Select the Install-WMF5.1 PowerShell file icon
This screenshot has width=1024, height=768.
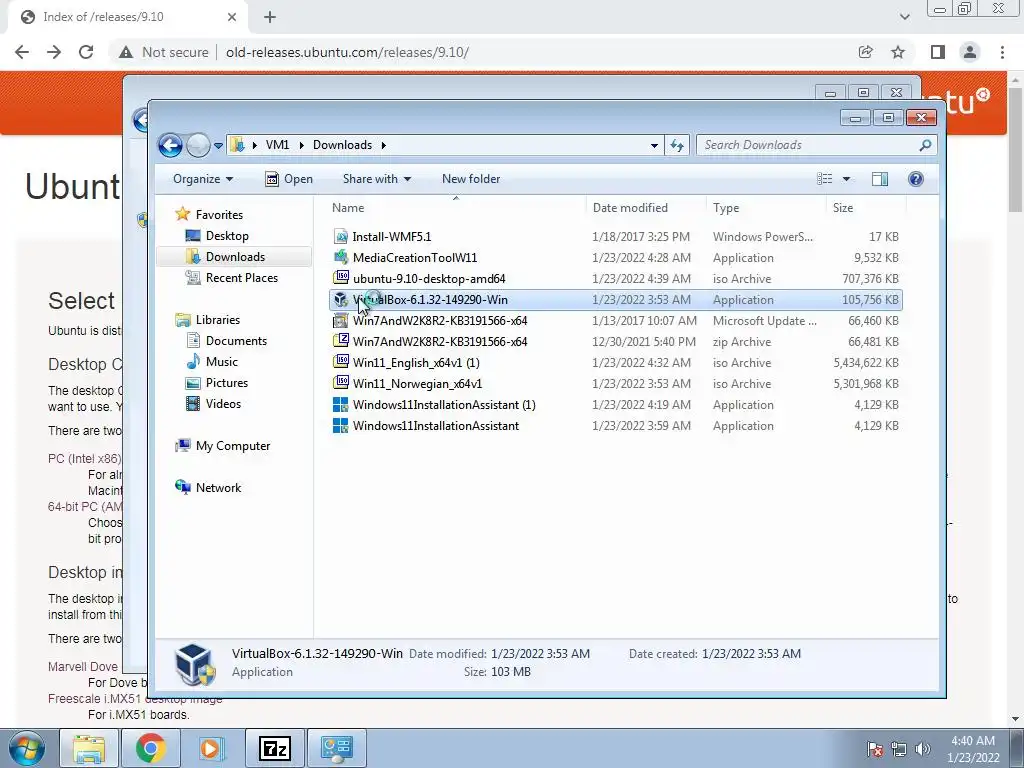(340, 237)
